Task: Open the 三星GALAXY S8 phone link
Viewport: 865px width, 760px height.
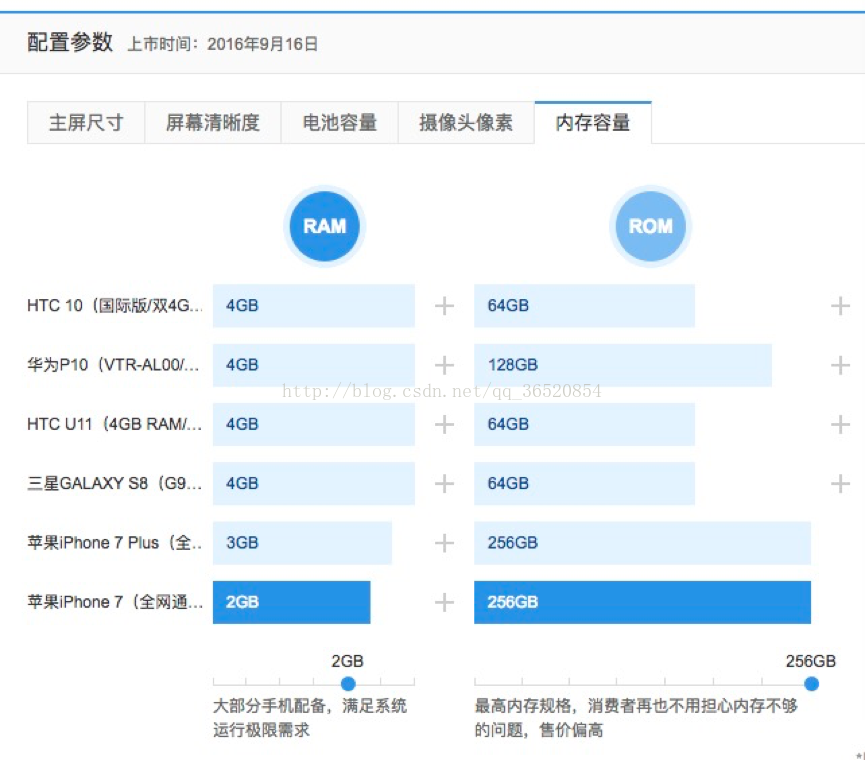Action: pos(115,484)
